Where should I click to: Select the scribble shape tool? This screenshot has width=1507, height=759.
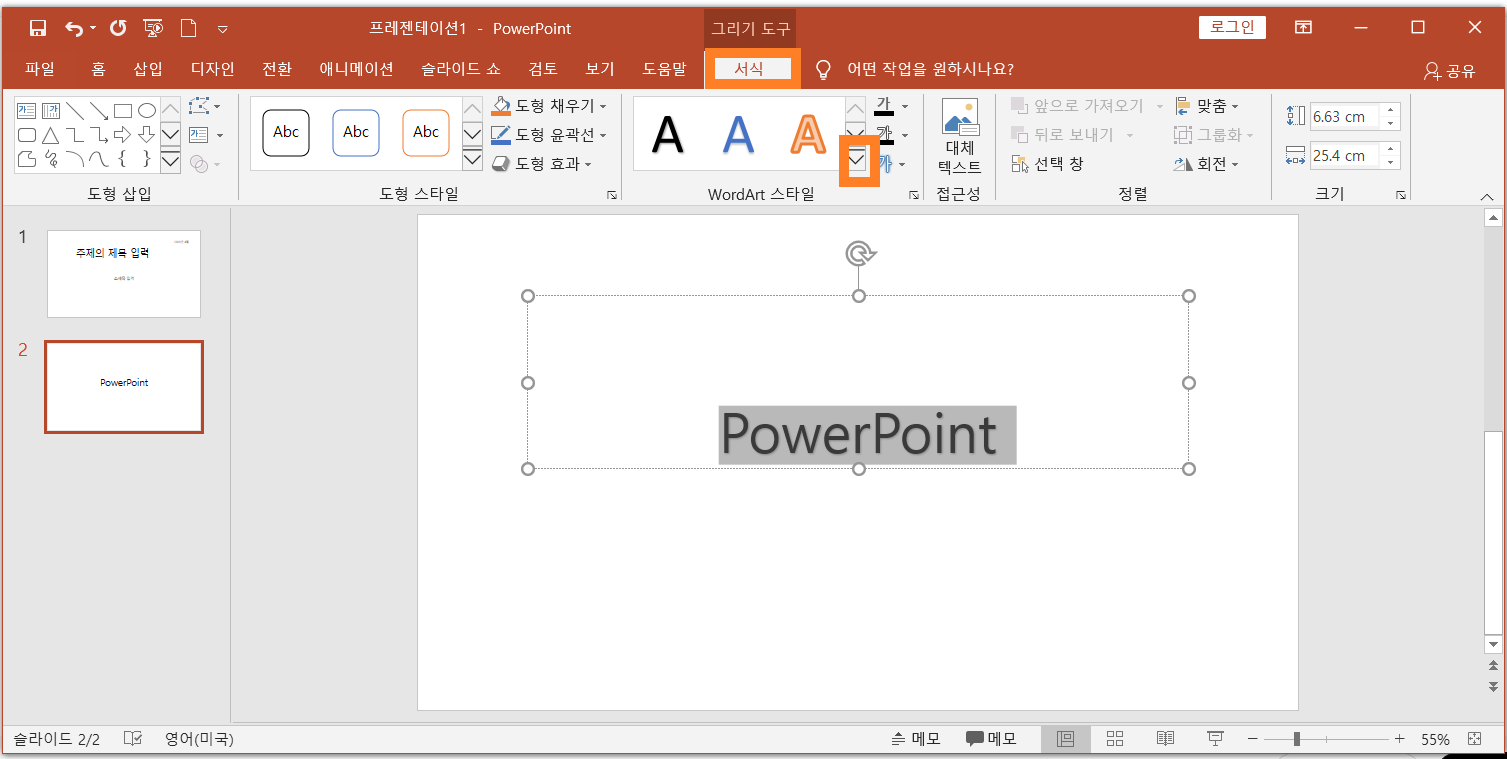[x=50, y=158]
